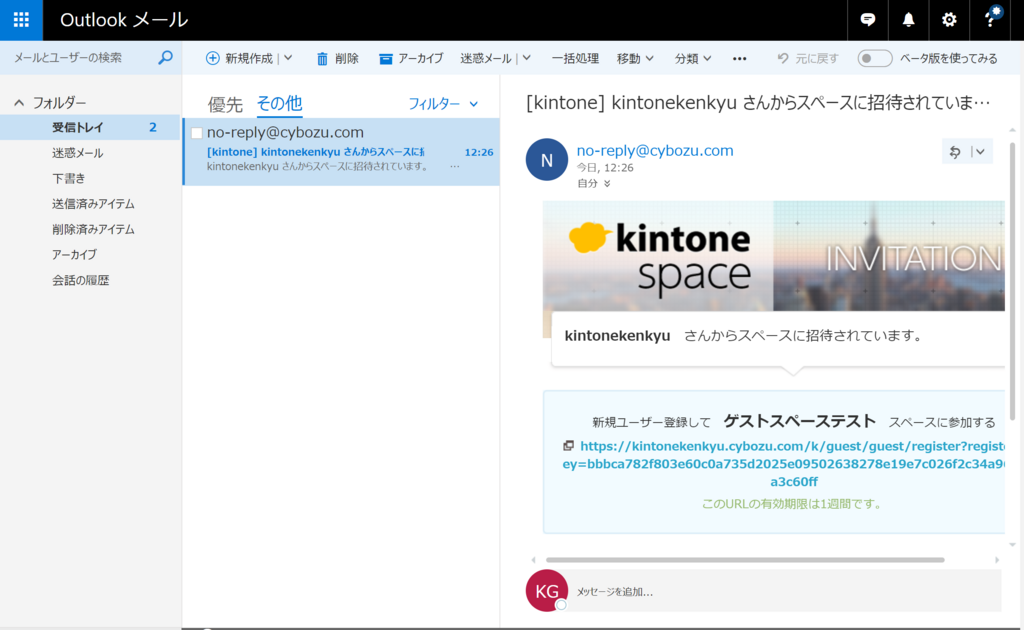1024x630 pixels.
Task: Click the 新規作成 plus icon
Action: [x=212, y=58]
